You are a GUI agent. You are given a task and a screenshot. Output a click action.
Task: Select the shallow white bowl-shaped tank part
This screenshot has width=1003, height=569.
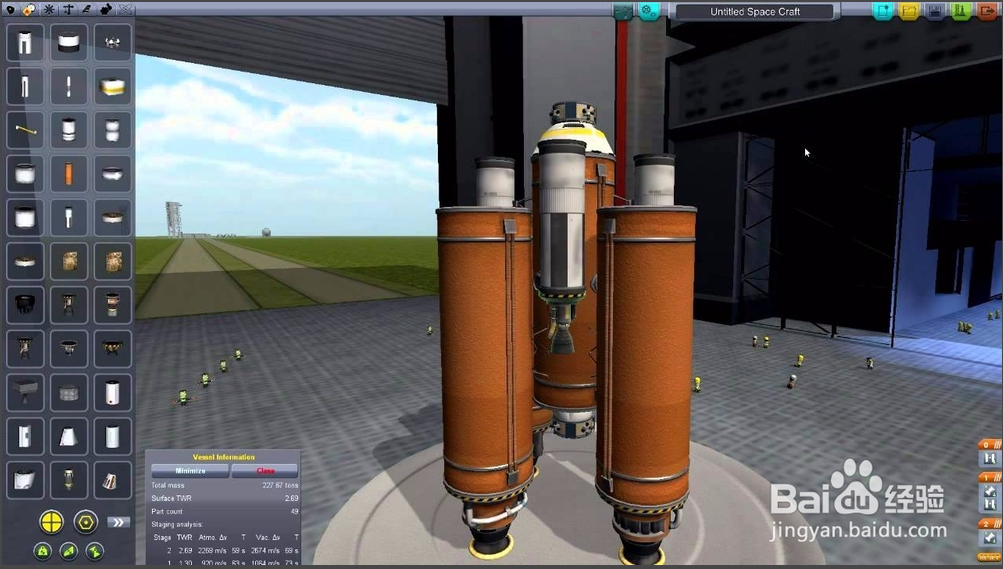[x=113, y=173]
